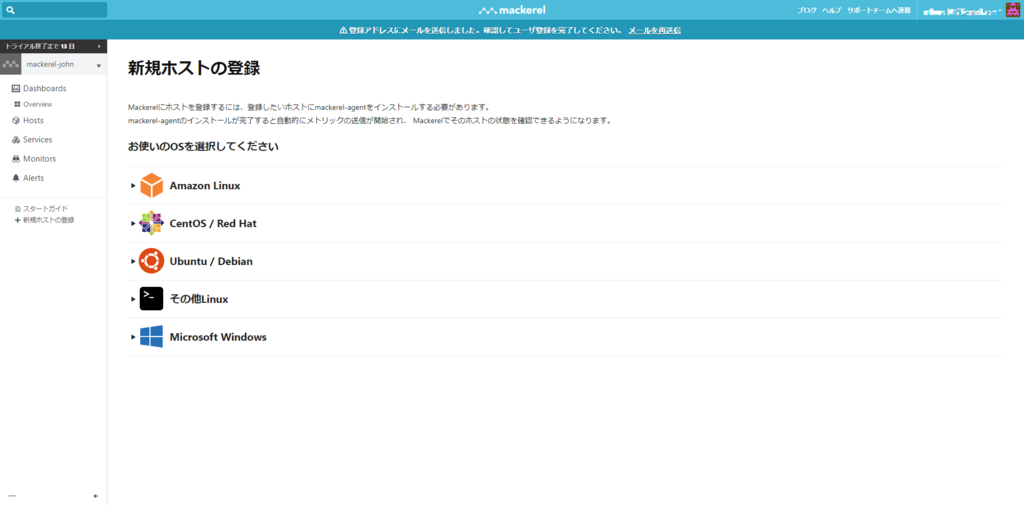Expand the CentOS / Red Hat disclosure triangle

pos(133,223)
